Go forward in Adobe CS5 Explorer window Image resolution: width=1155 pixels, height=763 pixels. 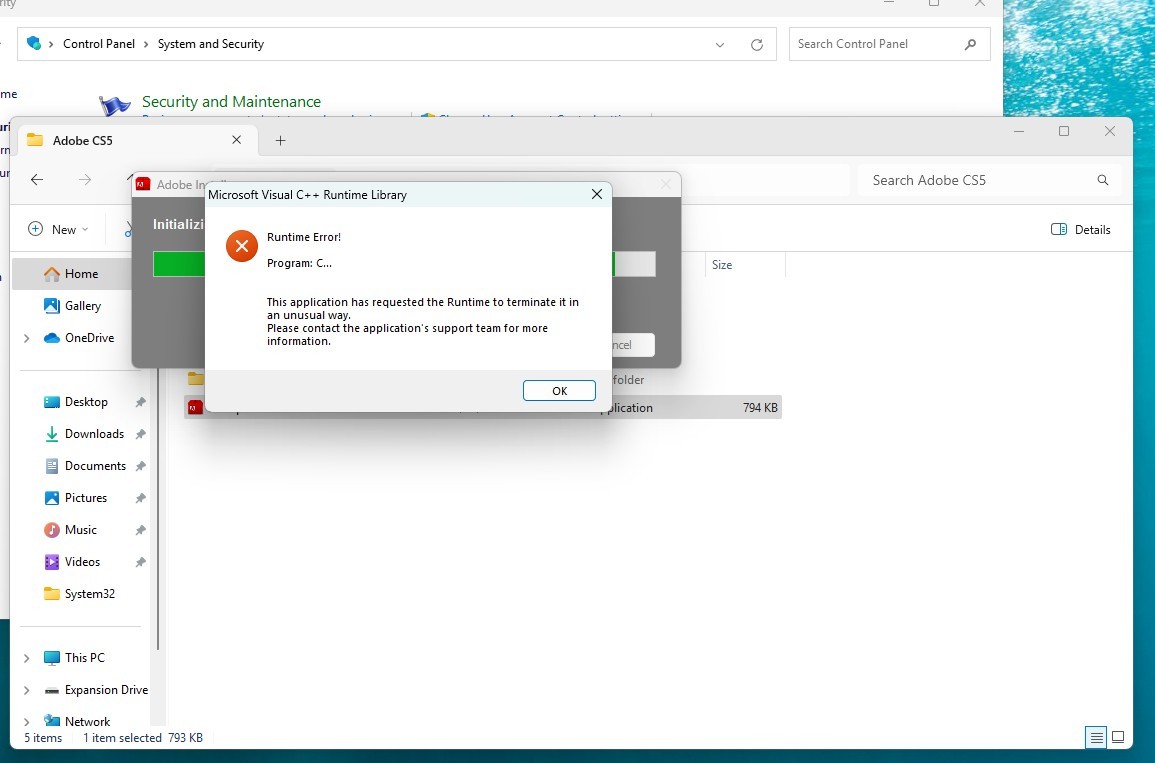pos(85,180)
